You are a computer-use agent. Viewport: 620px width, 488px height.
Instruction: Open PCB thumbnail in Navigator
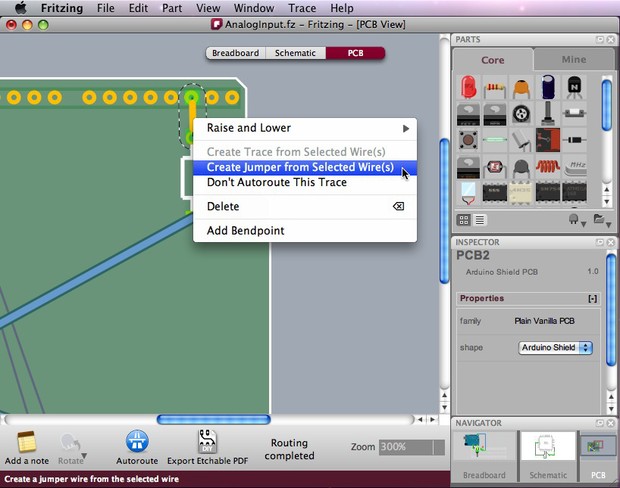(x=598, y=456)
